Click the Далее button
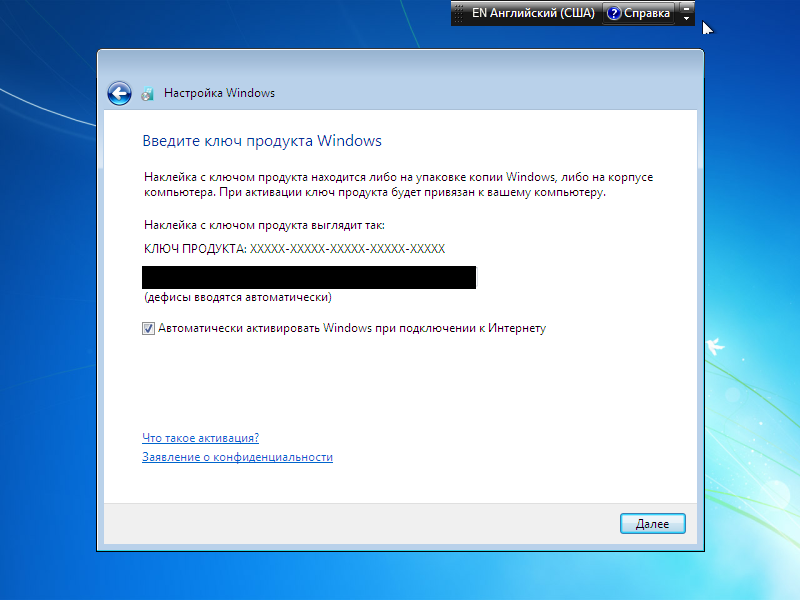The image size is (800, 600). [x=653, y=523]
